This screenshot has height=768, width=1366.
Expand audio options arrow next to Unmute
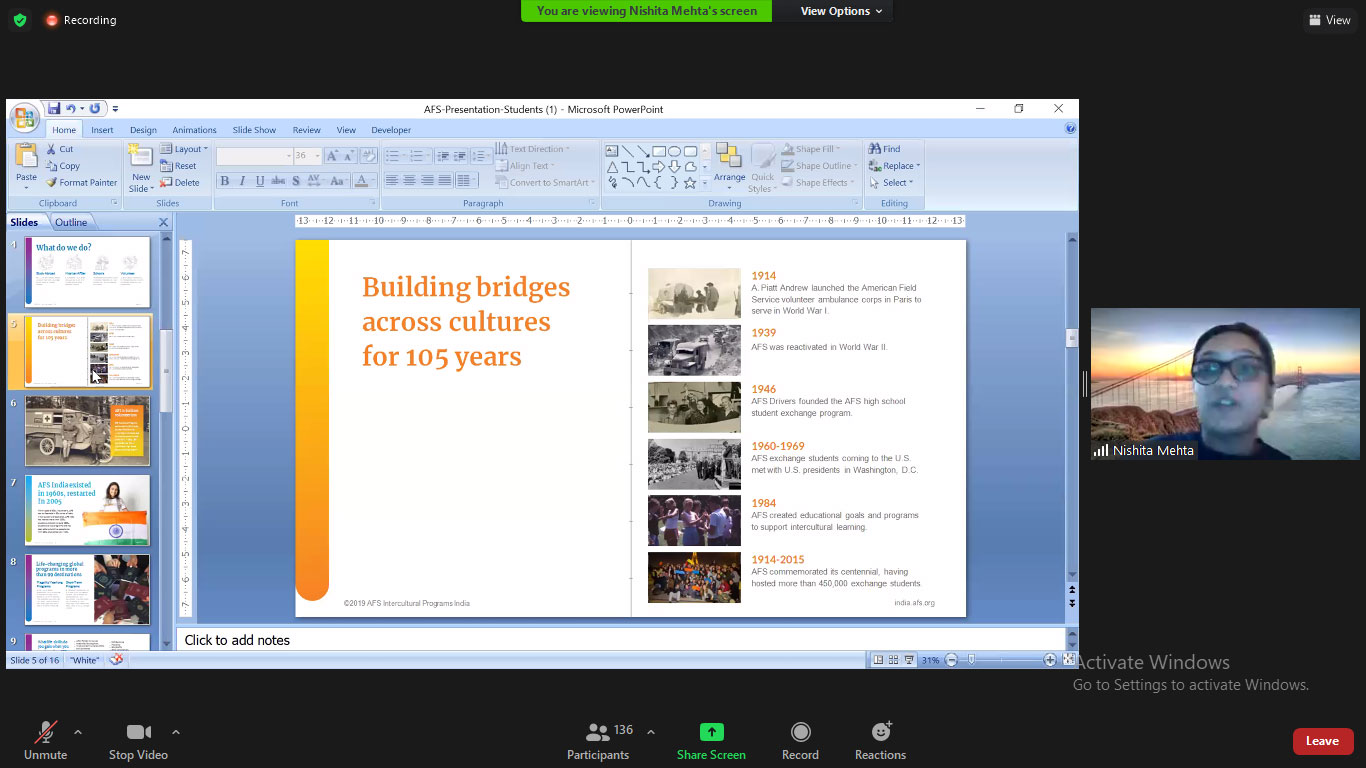tap(78, 732)
